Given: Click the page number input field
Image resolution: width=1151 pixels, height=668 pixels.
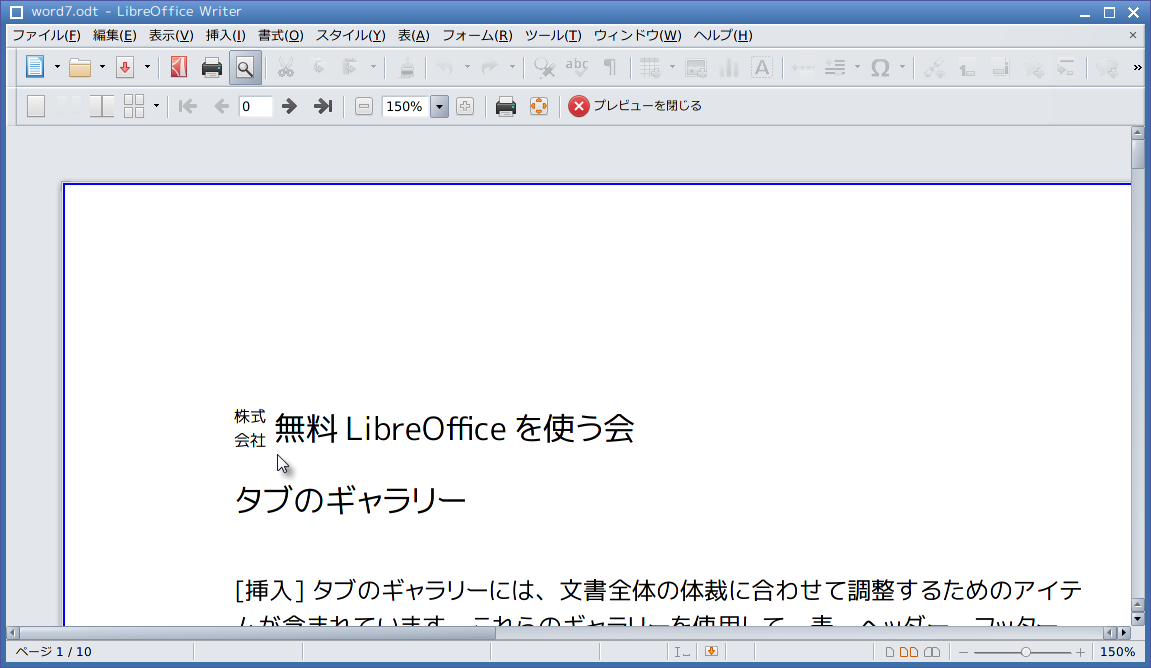Looking at the screenshot, I should pyautogui.click(x=255, y=106).
